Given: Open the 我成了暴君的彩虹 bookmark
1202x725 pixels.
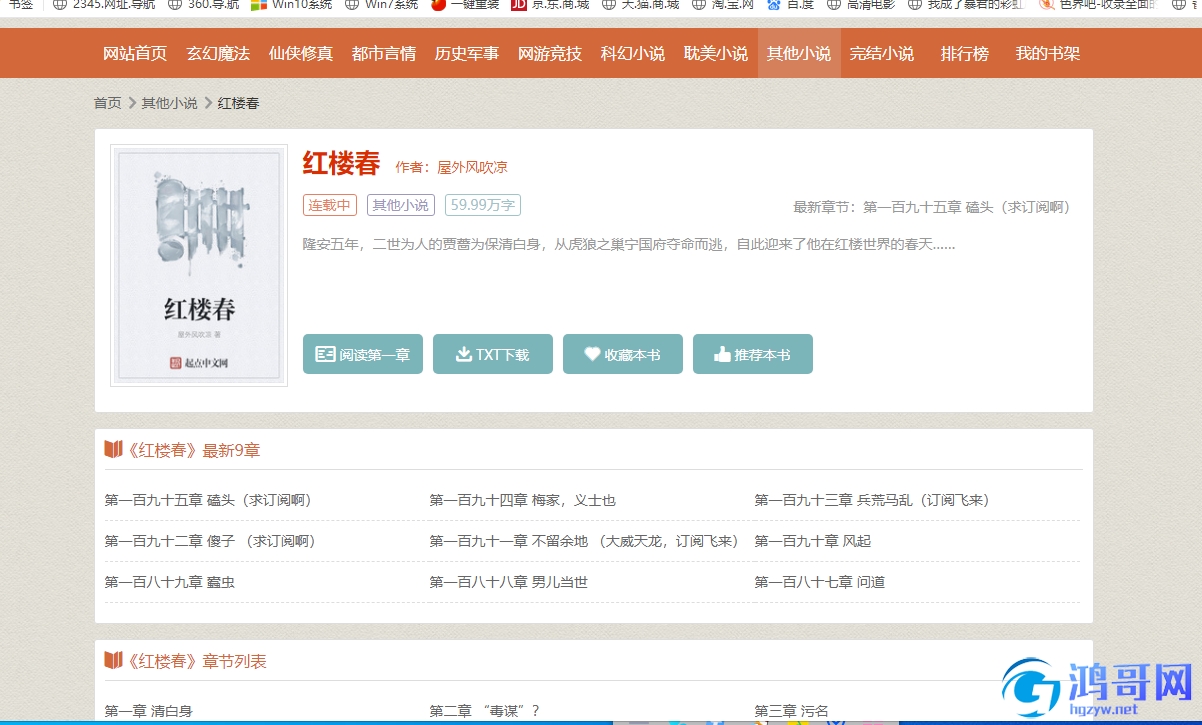Looking at the screenshot, I should coord(966,5).
